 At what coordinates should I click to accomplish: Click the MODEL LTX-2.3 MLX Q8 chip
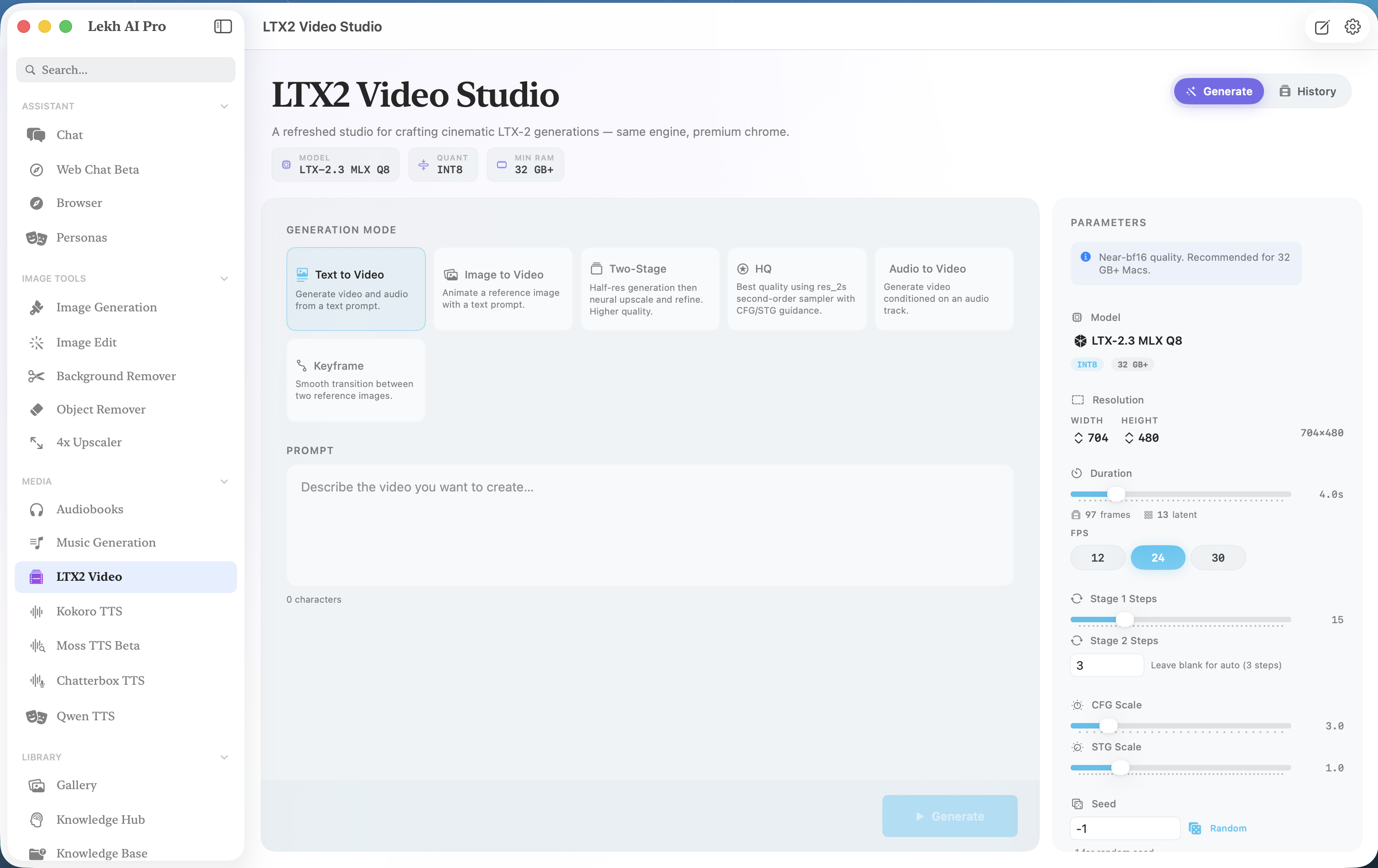(335, 165)
